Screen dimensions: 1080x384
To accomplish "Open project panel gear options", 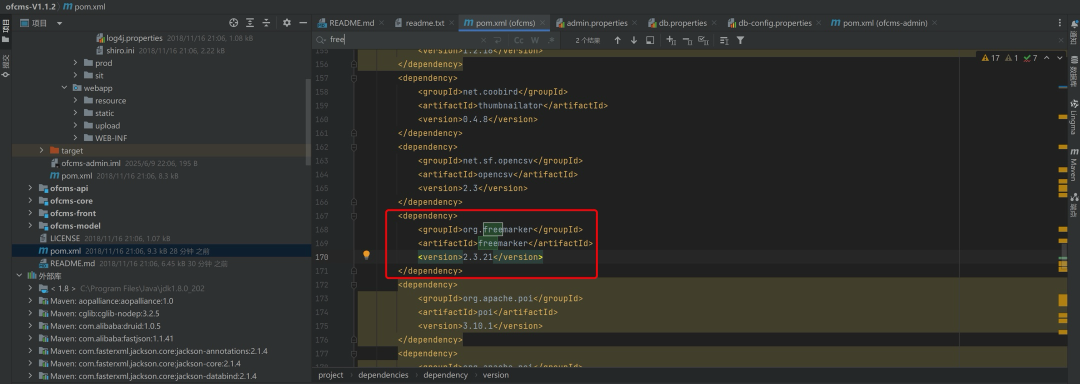I will [287, 23].
